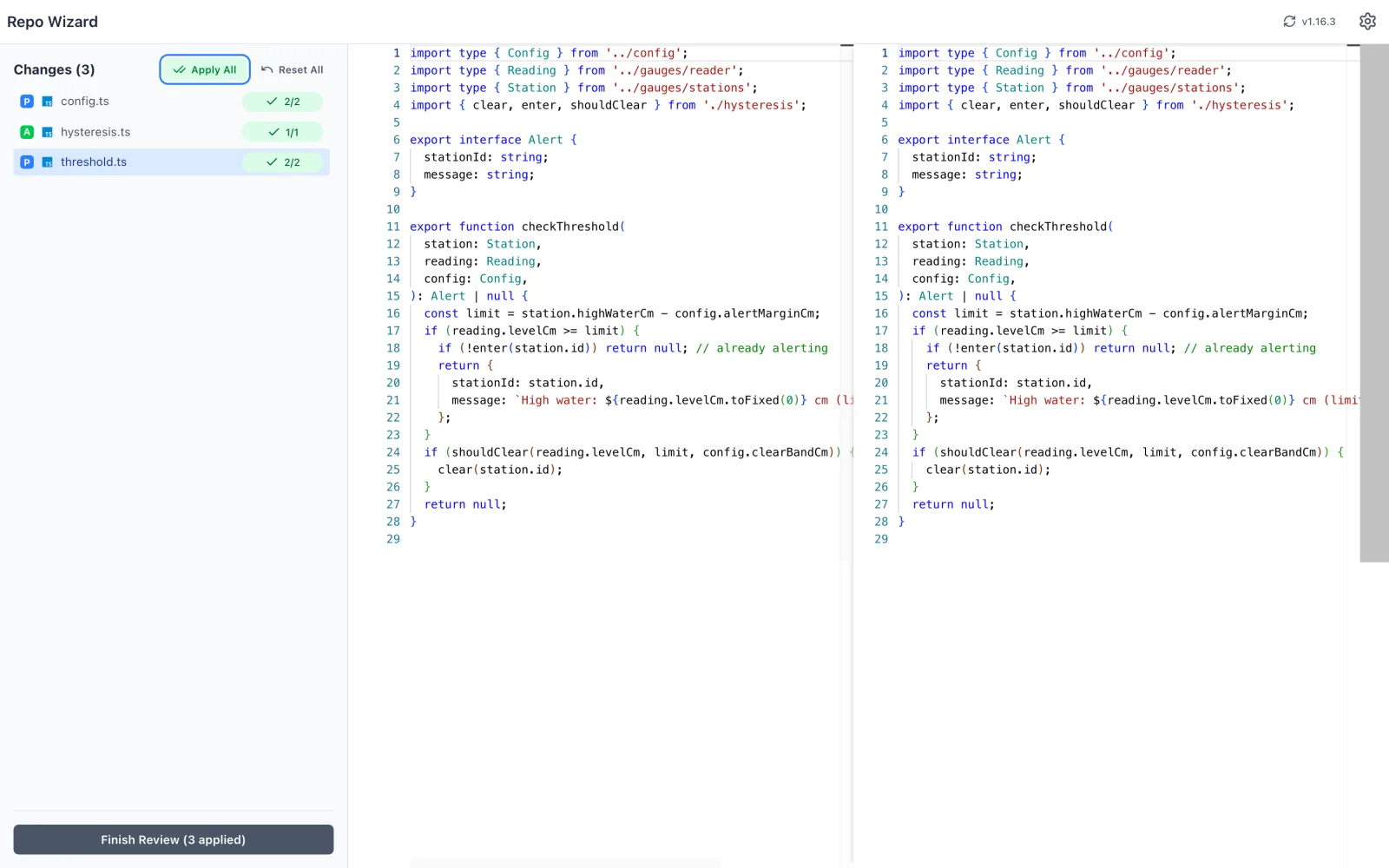Click line number 16 in the left pane

(x=393, y=313)
